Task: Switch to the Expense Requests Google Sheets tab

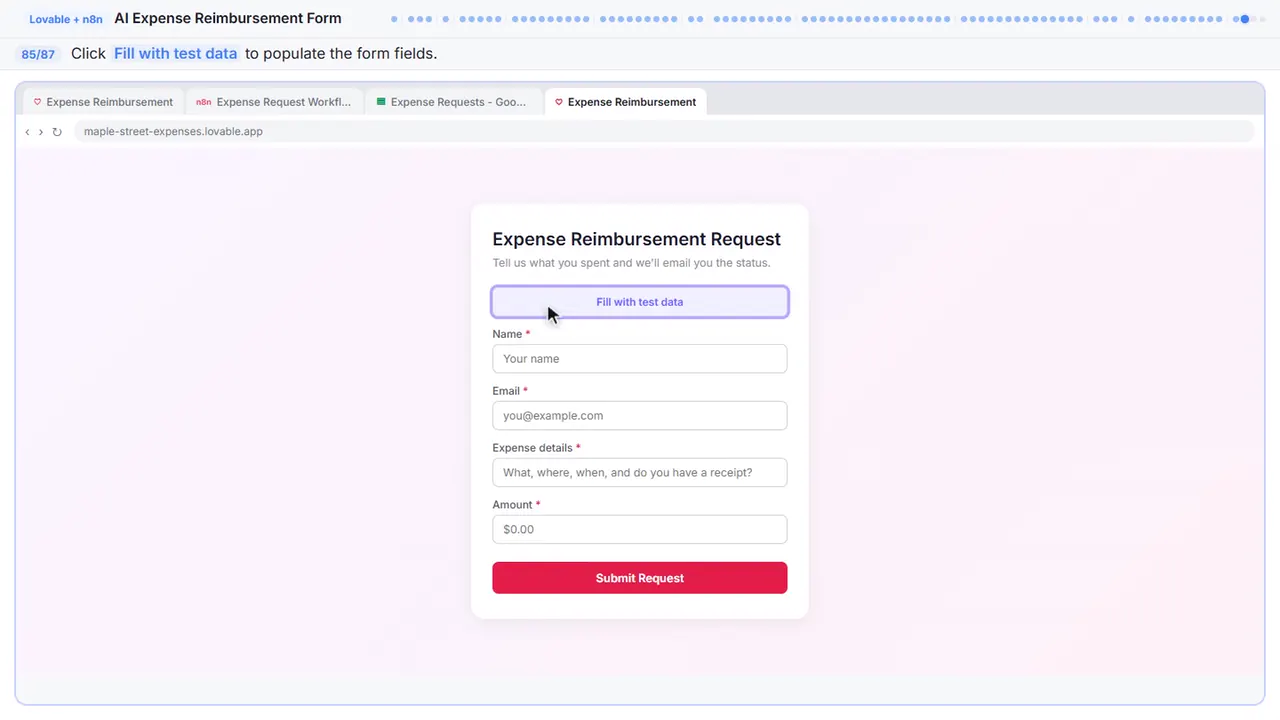Action: click(x=451, y=102)
